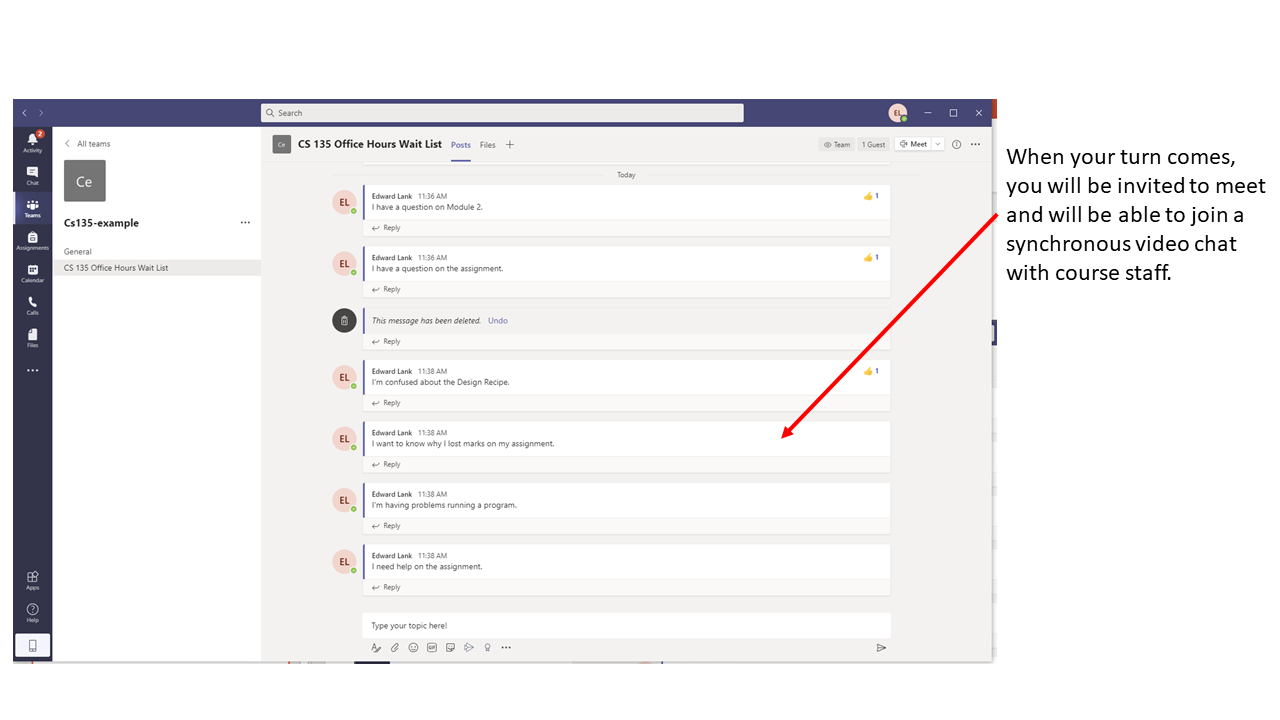This screenshot has height=720, width=1280.
Task: Click Undo on the deleted message
Action: [x=498, y=321]
